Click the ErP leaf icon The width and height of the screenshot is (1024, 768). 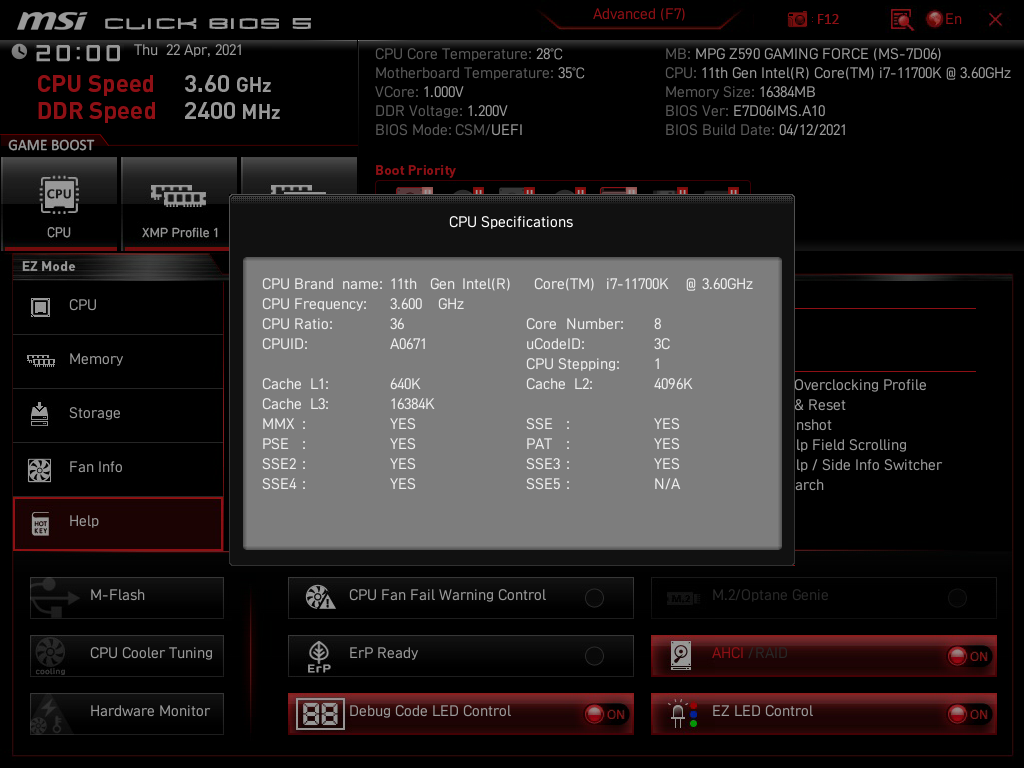tap(319, 656)
